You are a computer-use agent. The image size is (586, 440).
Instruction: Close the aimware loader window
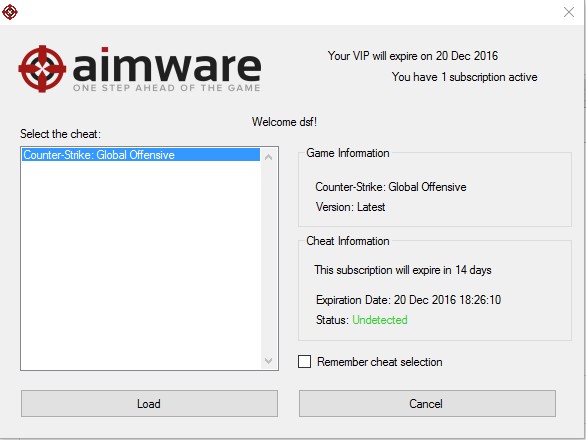(x=569, y=12)
